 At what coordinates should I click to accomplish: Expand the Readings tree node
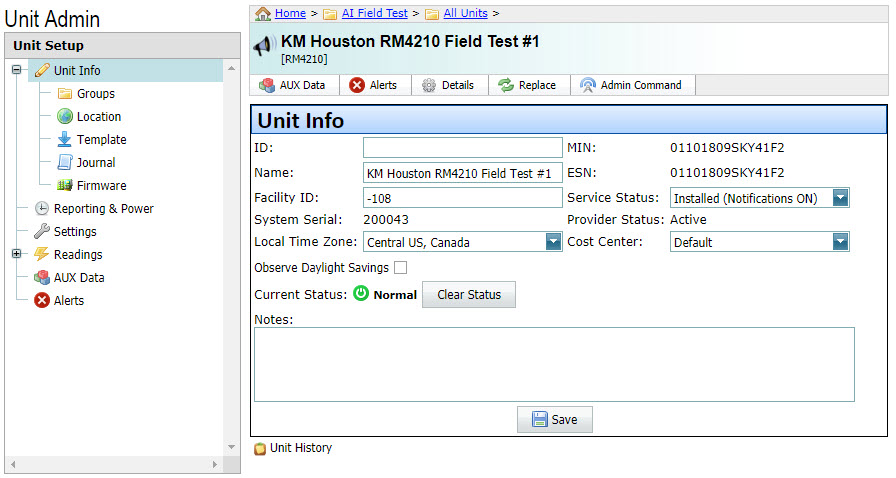17,254
